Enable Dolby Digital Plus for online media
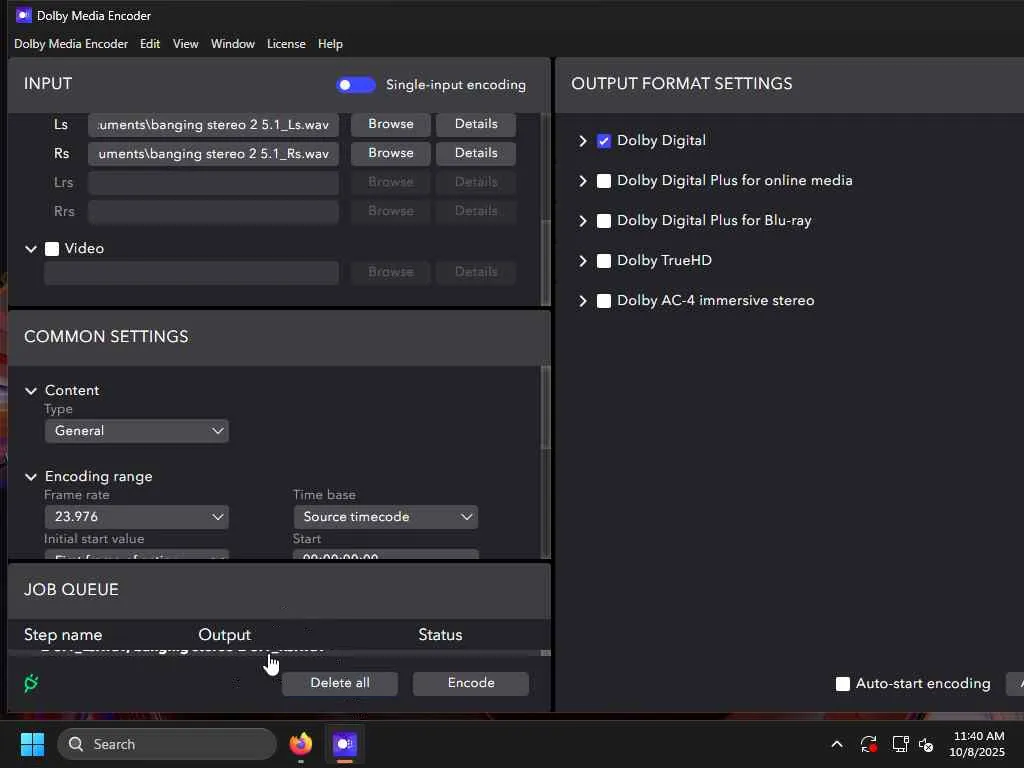The width and height of the screenshot is (1024, 768). (x=604, y=181)
